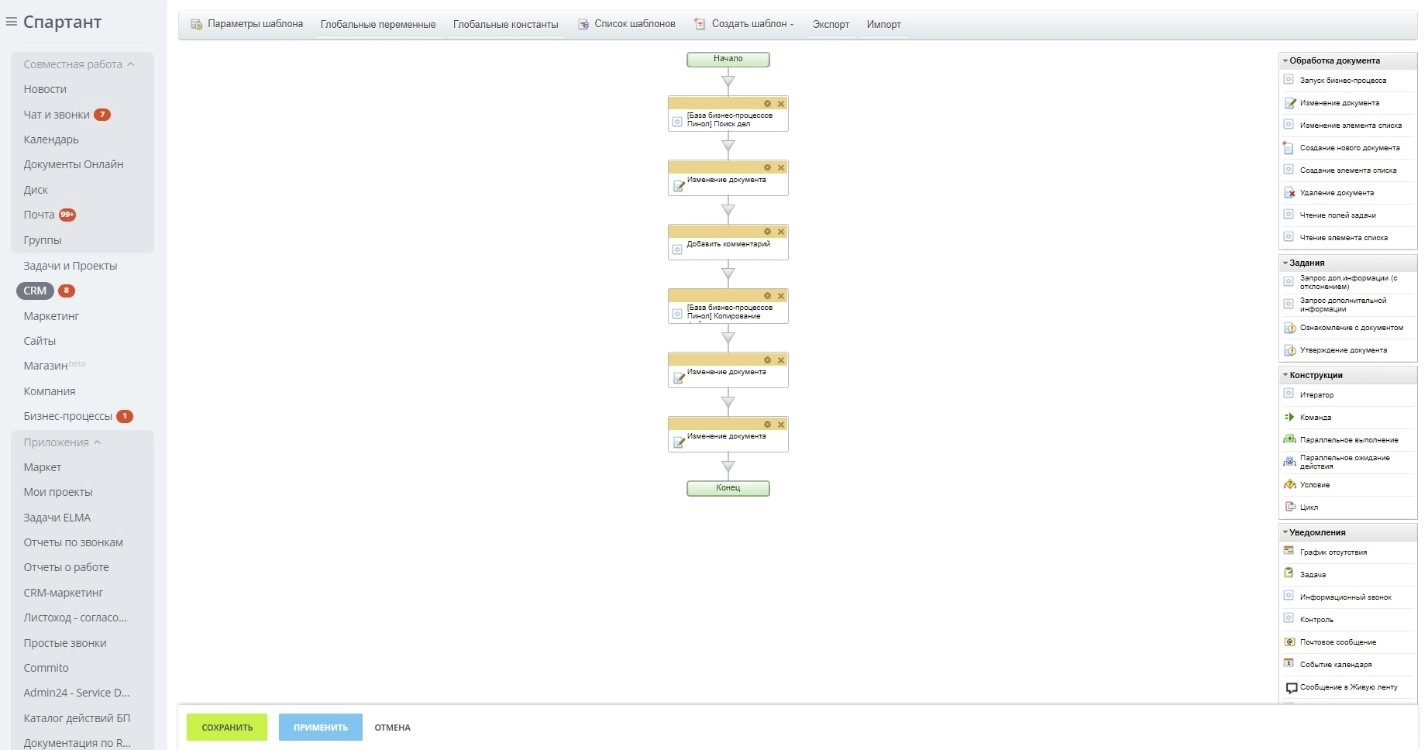Select 'Событие календаря' icon

(x=1289, y=663)
